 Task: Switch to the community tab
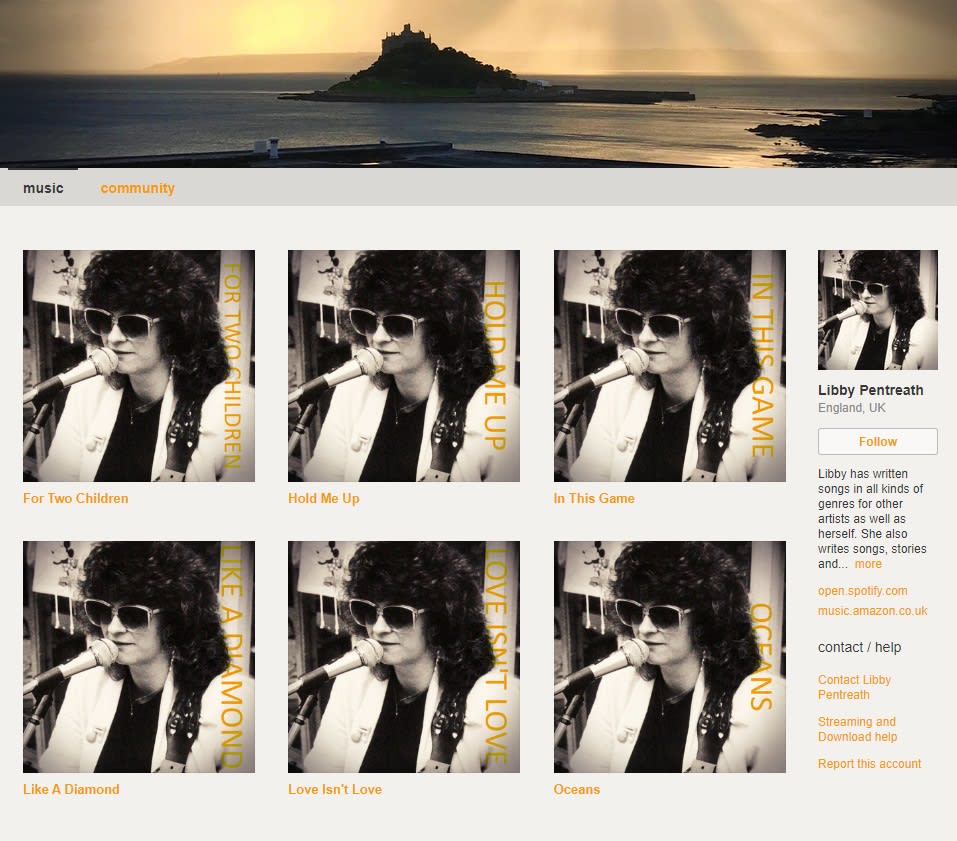click(x=137, y=188)
